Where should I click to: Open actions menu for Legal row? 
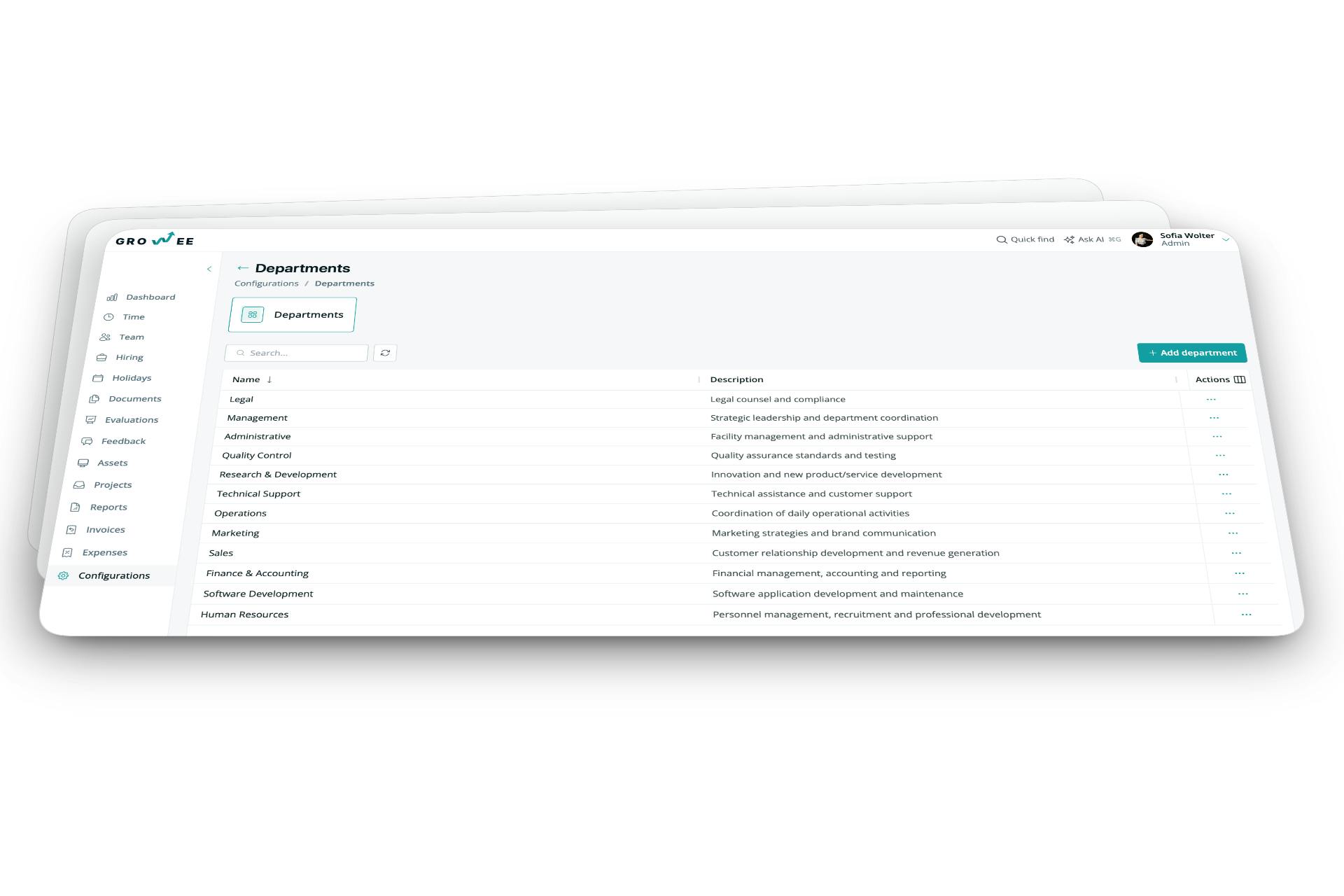coord(1211,399)
